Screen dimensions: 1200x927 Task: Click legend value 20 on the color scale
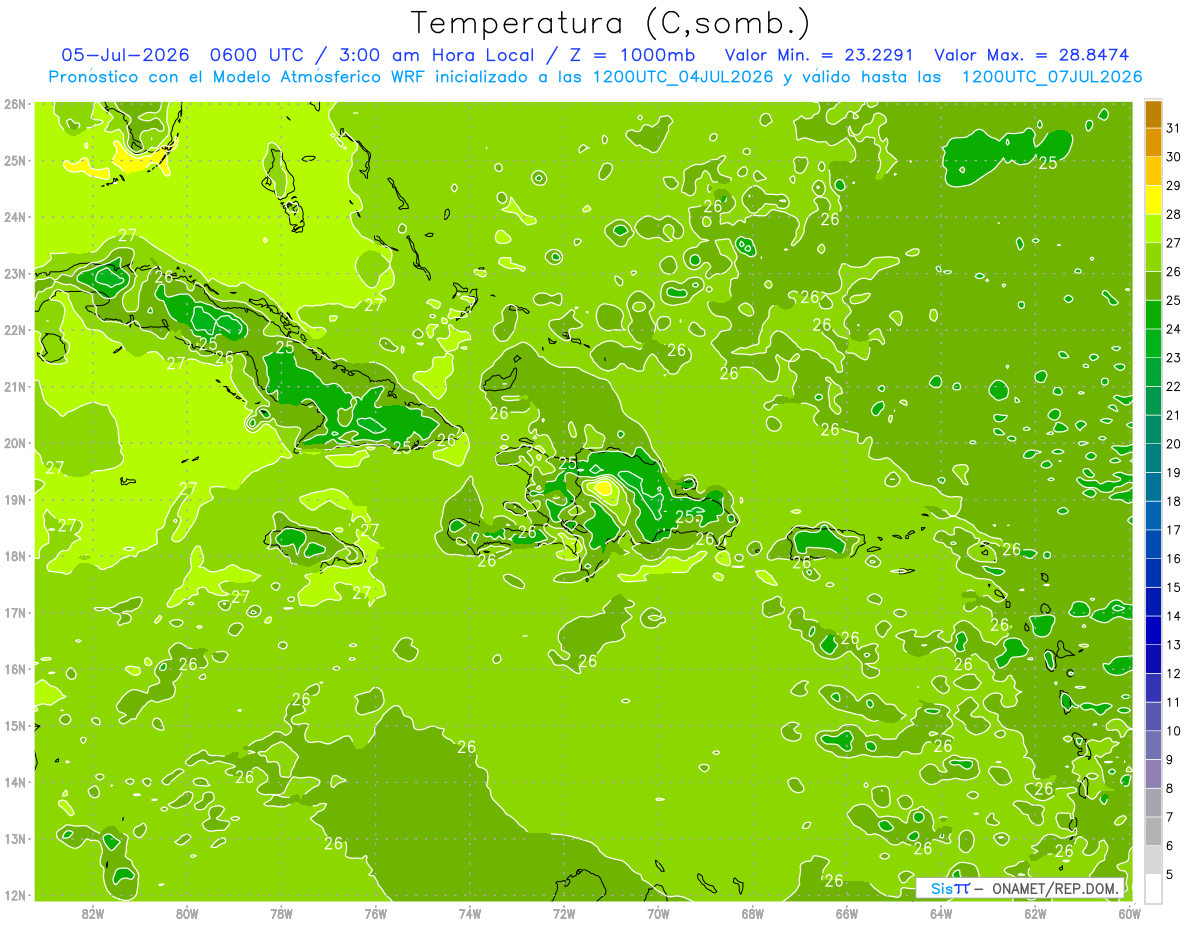pyautogui.click(x=1173, y=444)
